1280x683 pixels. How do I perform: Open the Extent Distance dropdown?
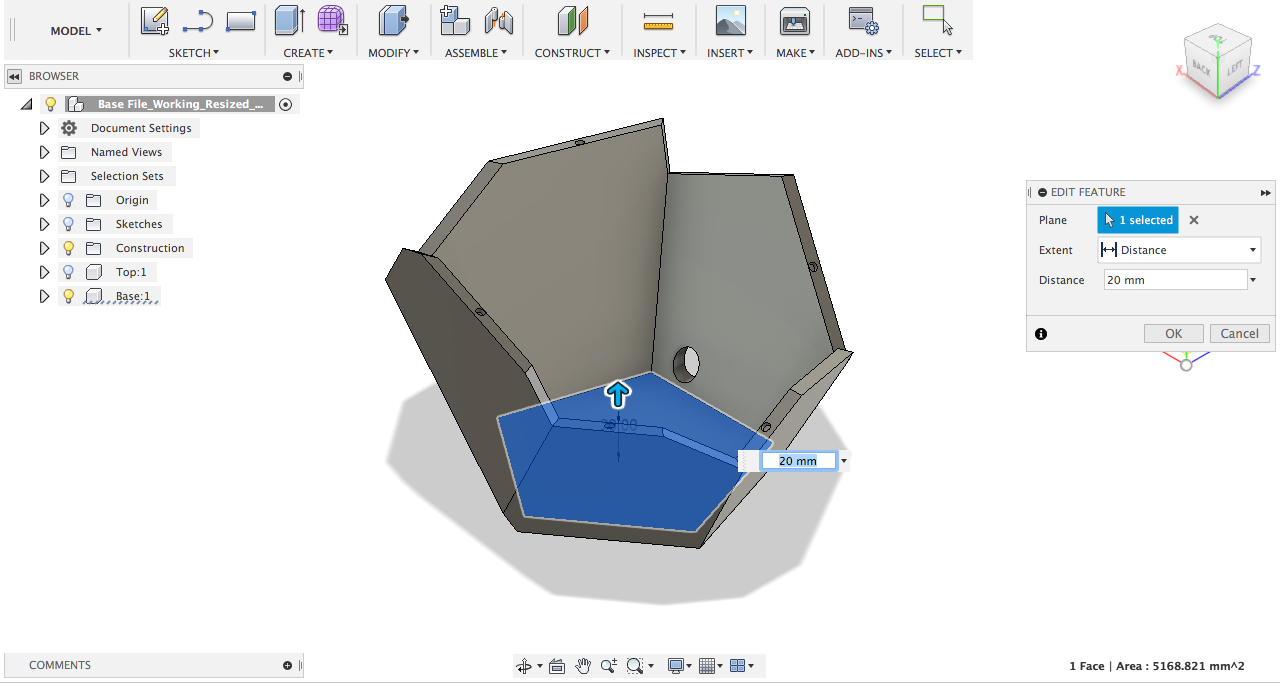pos(1179,250)
